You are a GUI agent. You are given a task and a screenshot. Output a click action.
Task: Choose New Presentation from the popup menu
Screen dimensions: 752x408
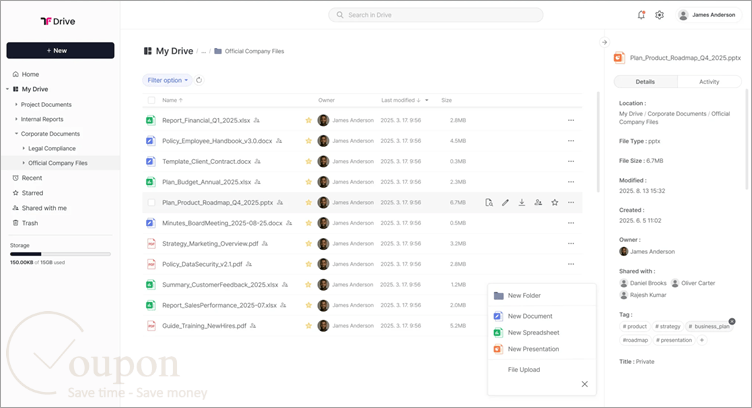541,349
